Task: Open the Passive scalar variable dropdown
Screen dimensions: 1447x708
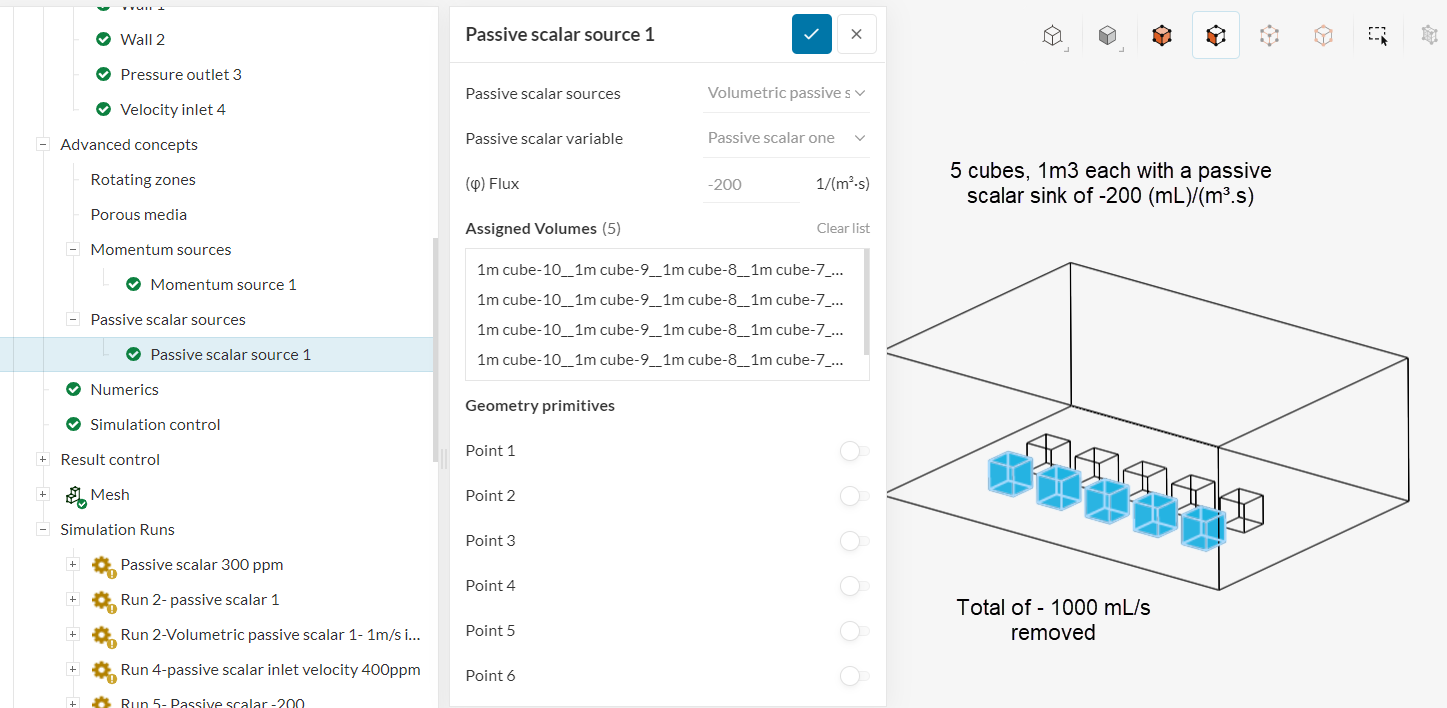Action: click(x=786, y=138)
